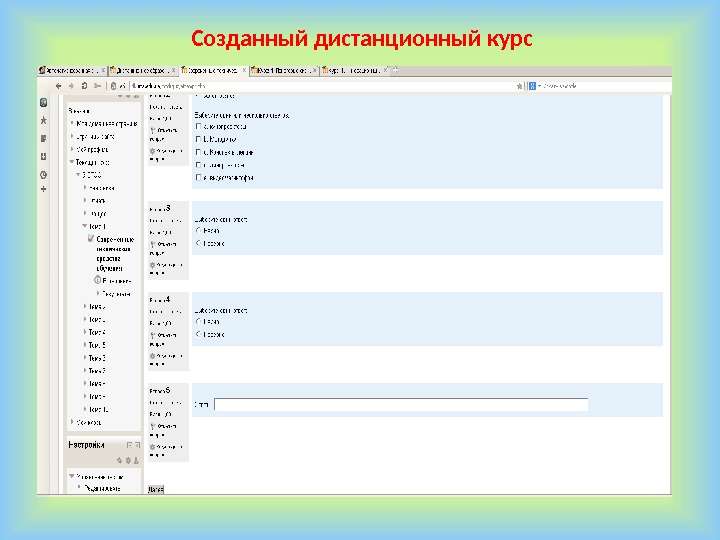Collapse the Текущий курс navigation node
The image size is (720, 540).
tap(72, 162)
